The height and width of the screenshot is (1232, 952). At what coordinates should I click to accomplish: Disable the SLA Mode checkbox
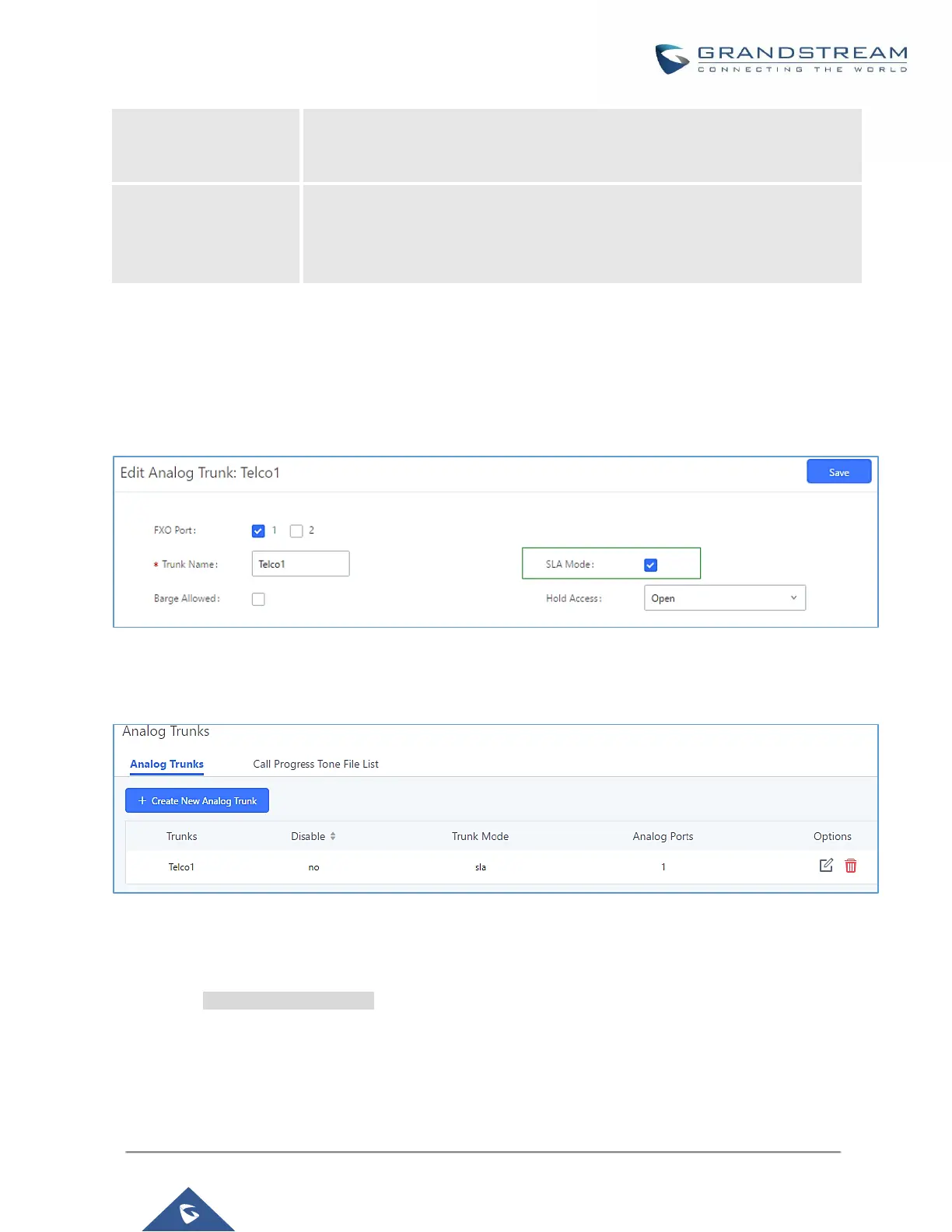click(651, 565)
